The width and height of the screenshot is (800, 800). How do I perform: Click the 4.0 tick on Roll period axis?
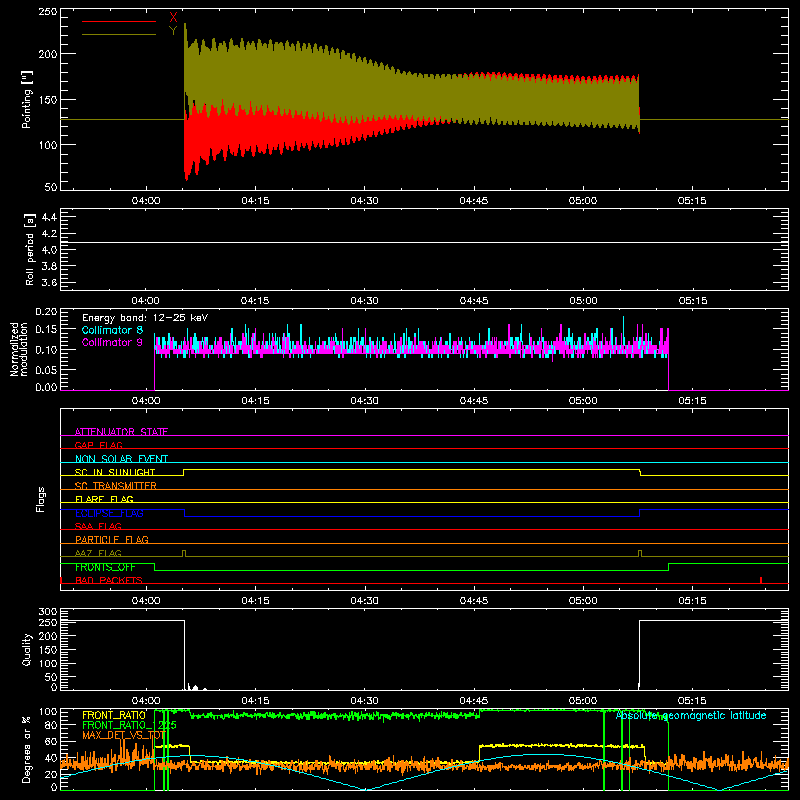49,250
